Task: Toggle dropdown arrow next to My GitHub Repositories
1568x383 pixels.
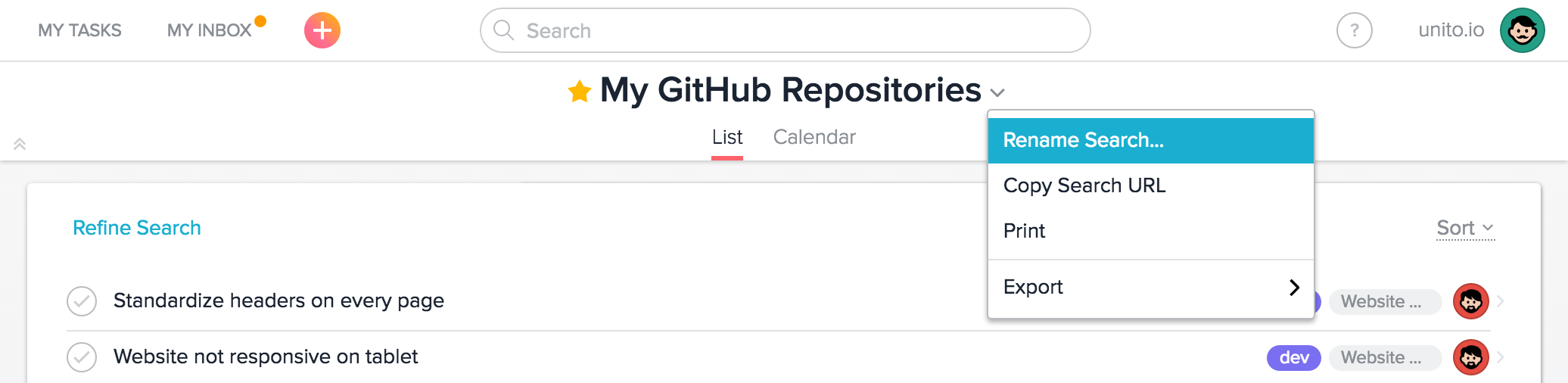Action: (x=998, y=92)
